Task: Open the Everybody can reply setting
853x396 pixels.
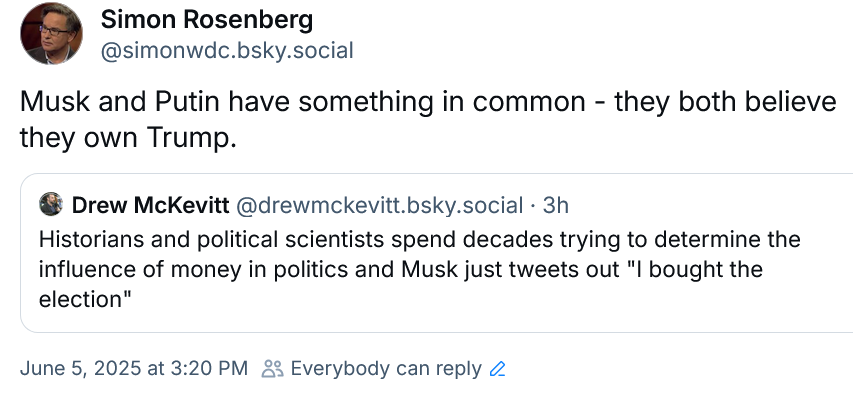Action: point(386,369)
